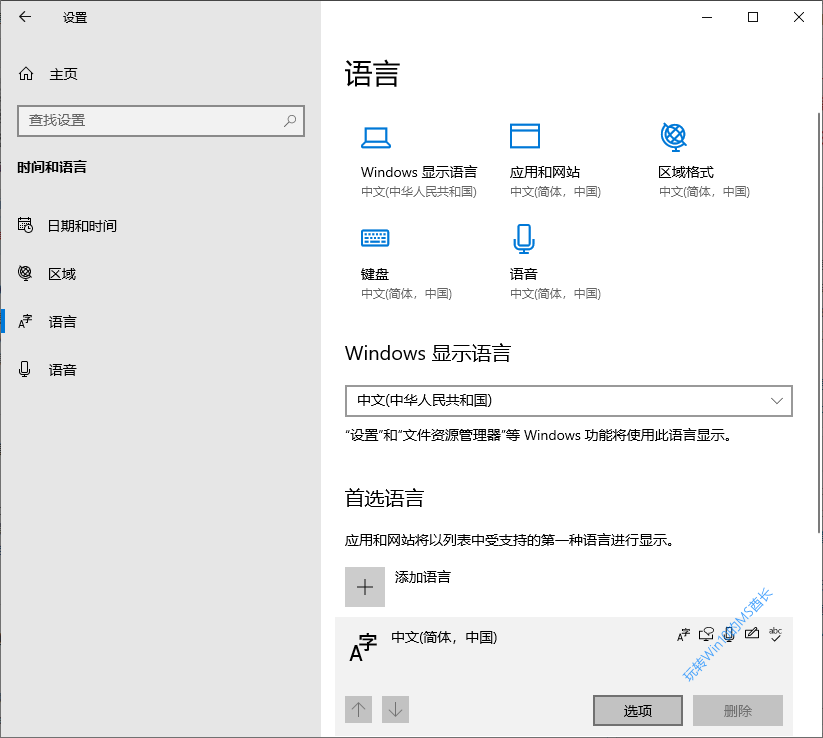Open 选项 for the selected language
823x738 pixels.
pos(638,711)
